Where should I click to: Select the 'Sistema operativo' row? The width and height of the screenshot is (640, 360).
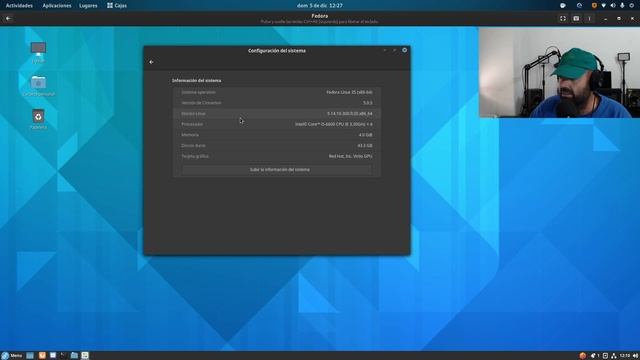click(x=277, y=92)
